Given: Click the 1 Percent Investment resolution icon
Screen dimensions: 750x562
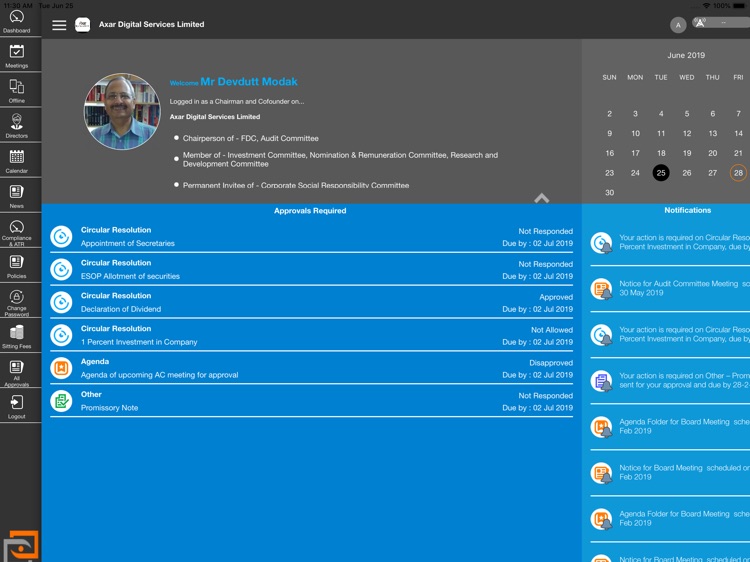Looking at the screenshot, I should click(x=61, y=335).
